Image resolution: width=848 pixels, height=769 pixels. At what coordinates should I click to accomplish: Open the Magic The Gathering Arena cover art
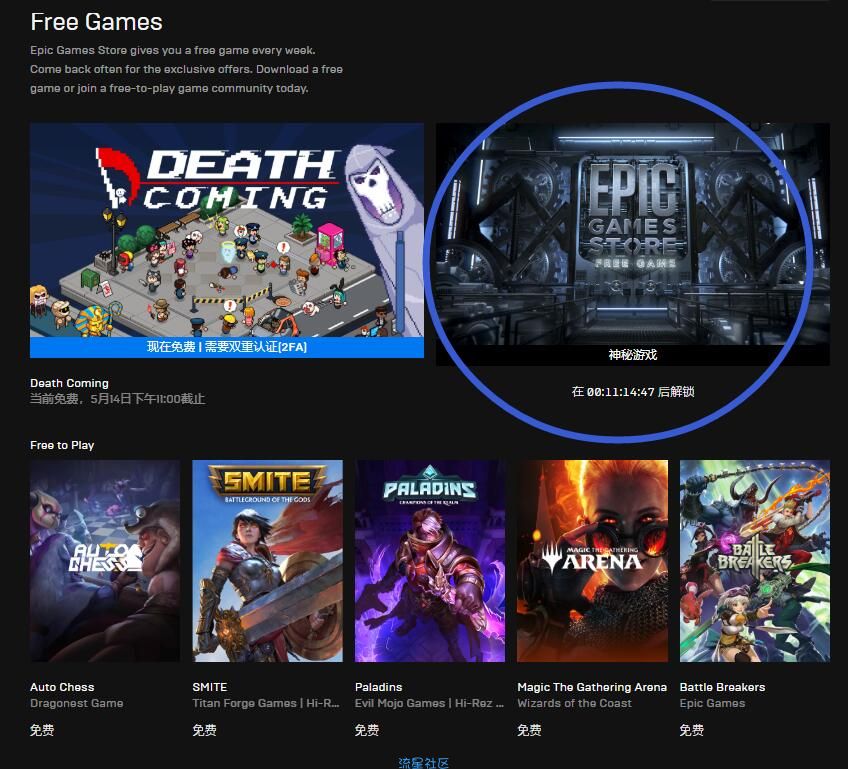click(x=592, y=561)
